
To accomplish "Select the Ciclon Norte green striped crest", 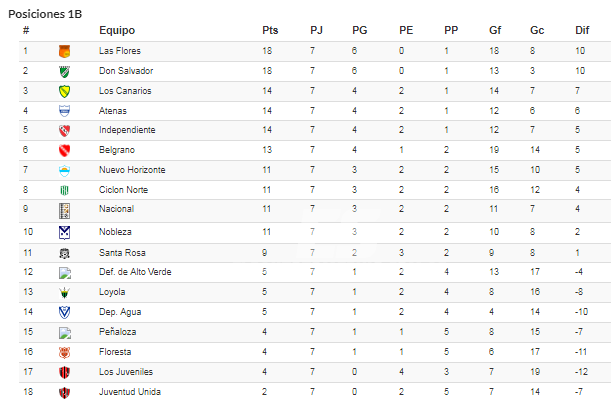I will coord(64,190).
